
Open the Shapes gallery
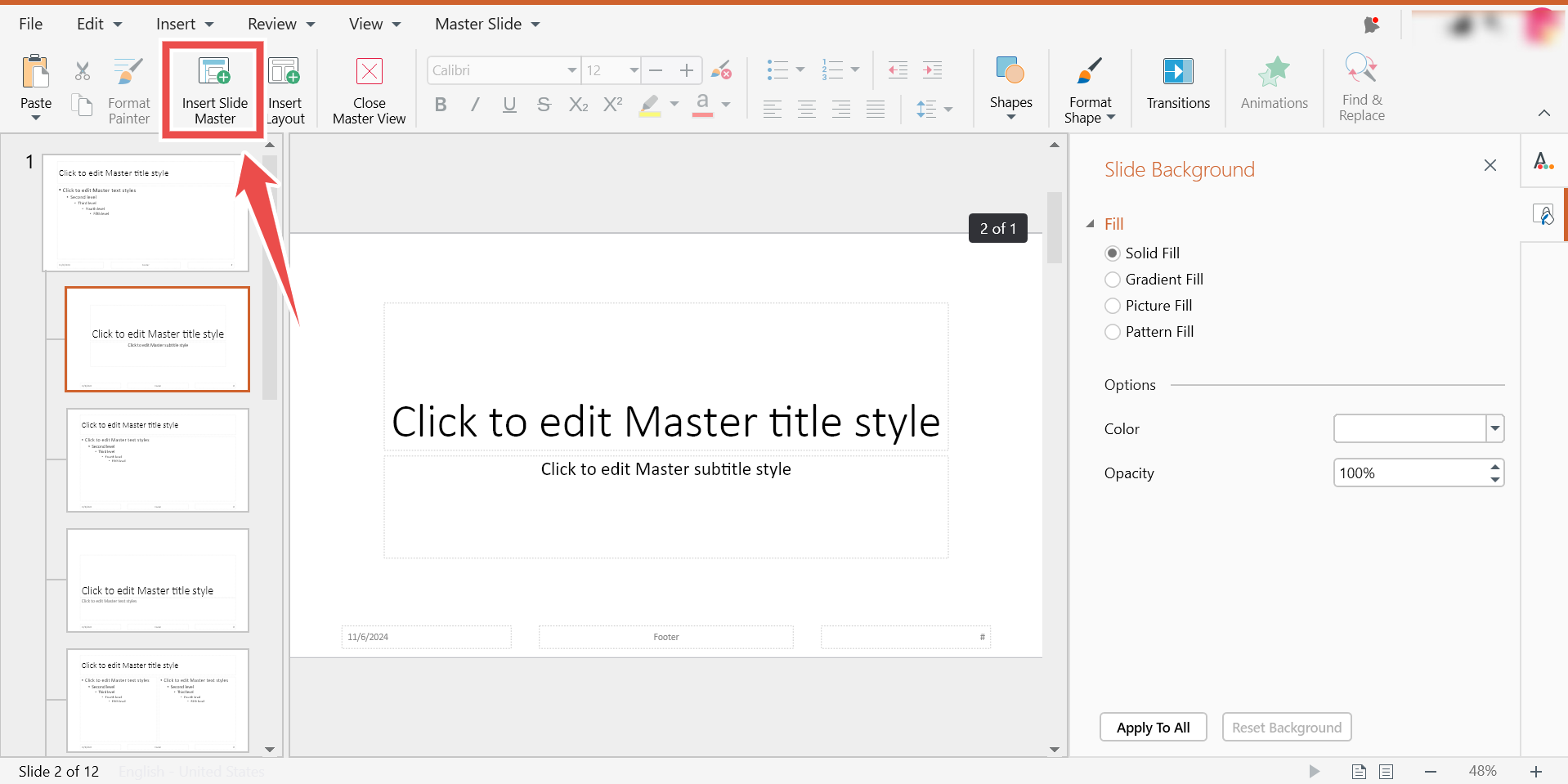(1010, 87)
